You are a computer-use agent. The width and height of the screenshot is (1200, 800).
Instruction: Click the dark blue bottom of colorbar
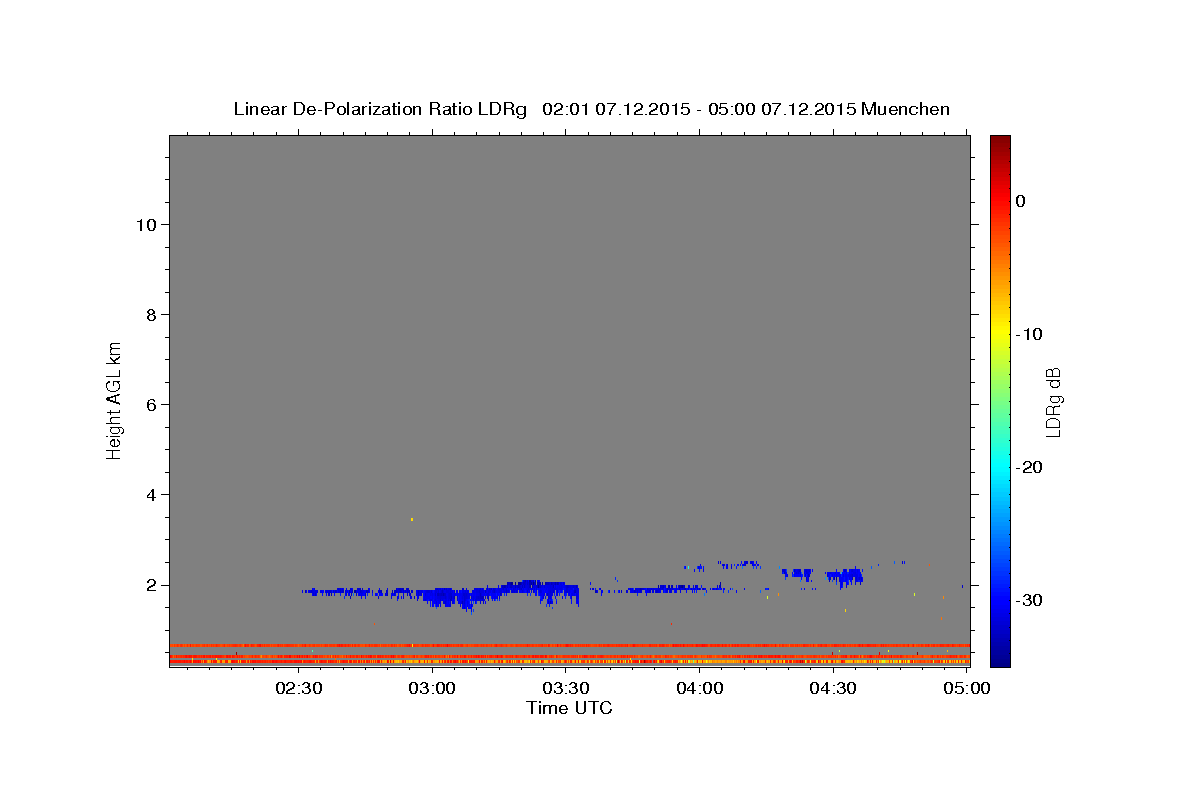tap(1000, 655)
